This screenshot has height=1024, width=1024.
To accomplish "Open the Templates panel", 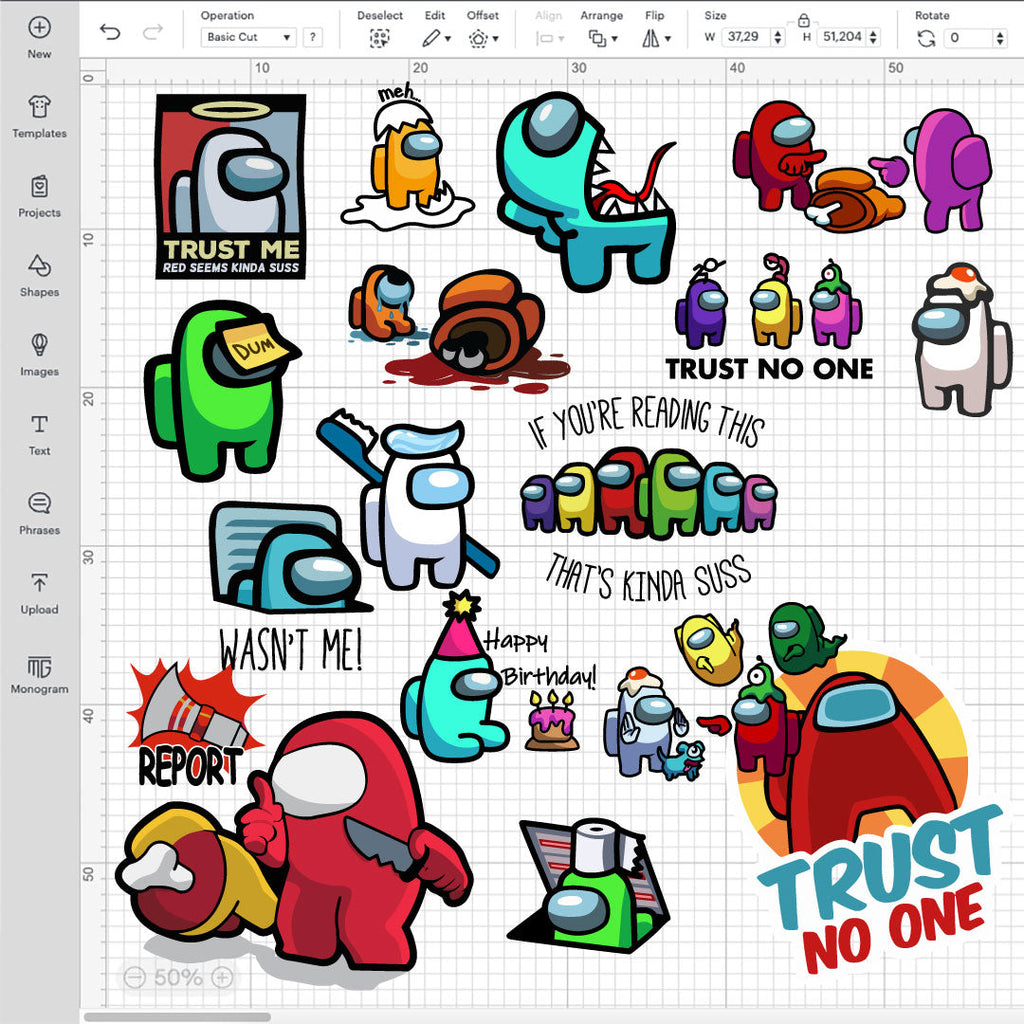I will pos(39,108).
